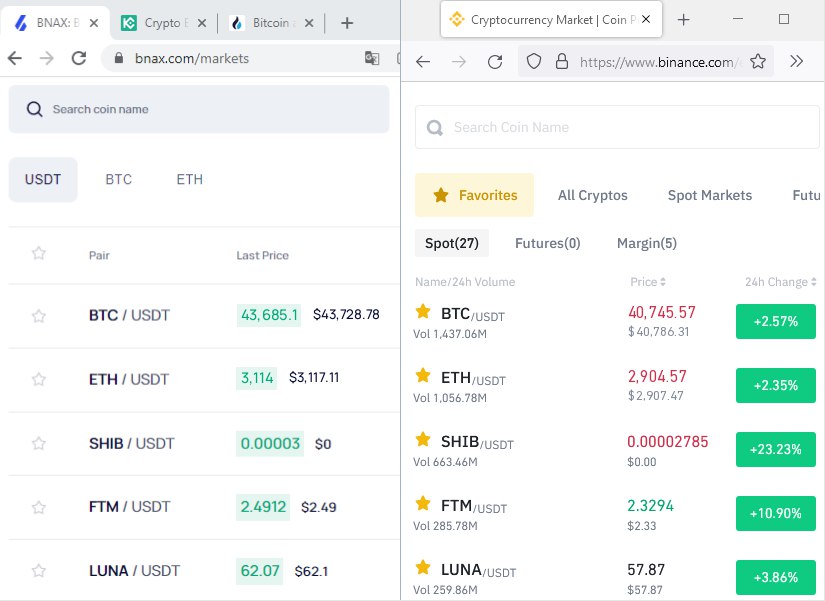Click the star icon in BNAX table header
The image size is (825, 601).
click(x=38, y=253)
